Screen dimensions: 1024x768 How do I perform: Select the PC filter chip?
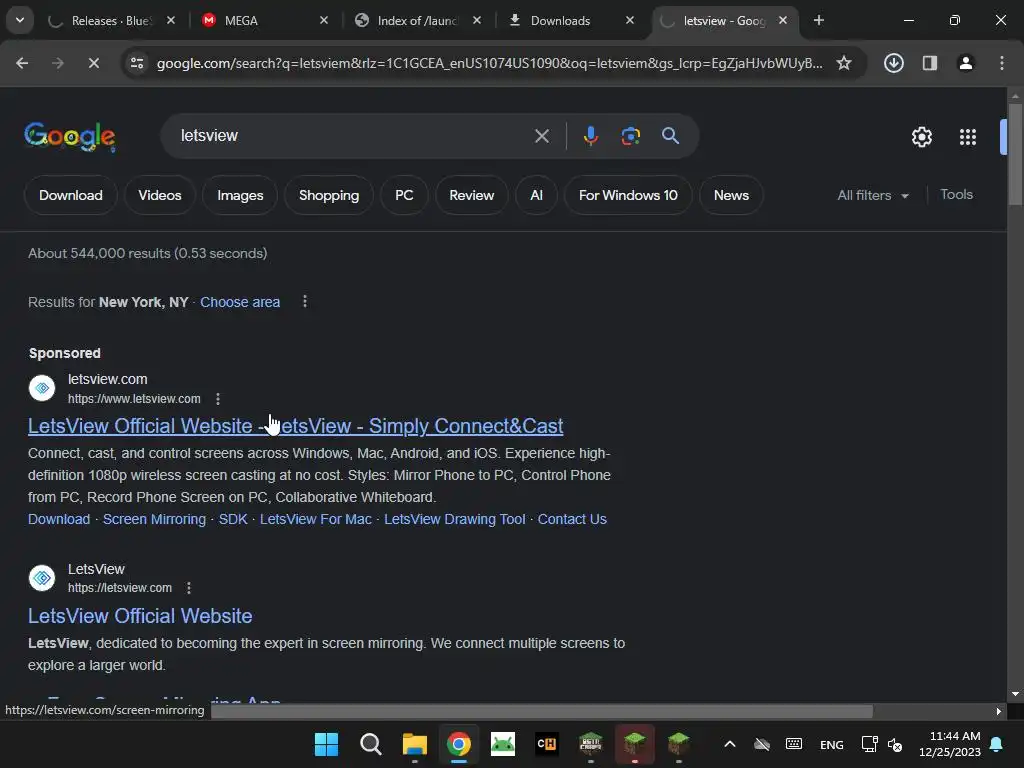404,195
